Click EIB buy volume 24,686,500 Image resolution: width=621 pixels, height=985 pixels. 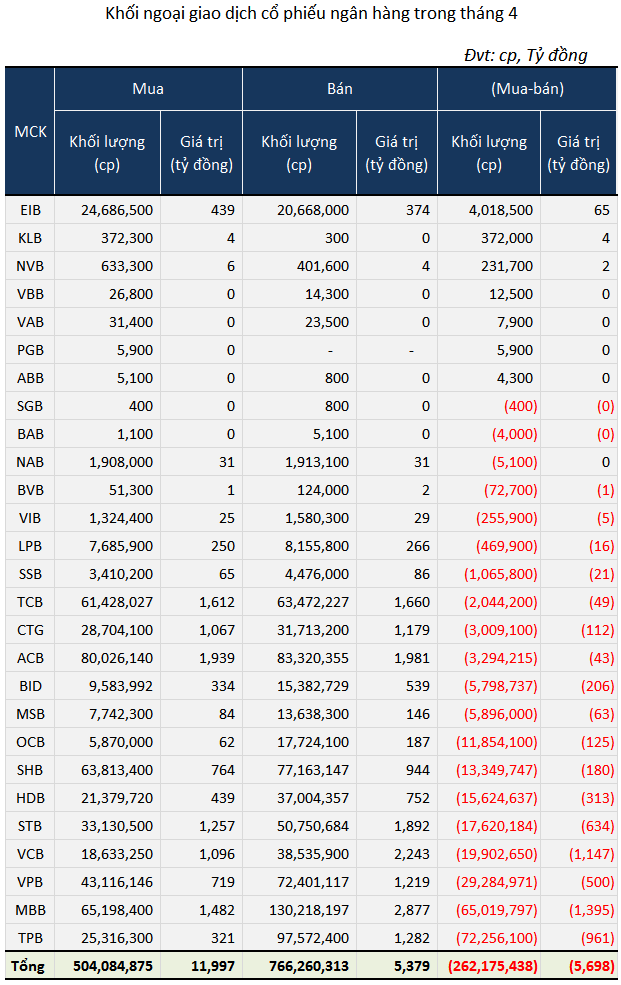tap(117, 210)
